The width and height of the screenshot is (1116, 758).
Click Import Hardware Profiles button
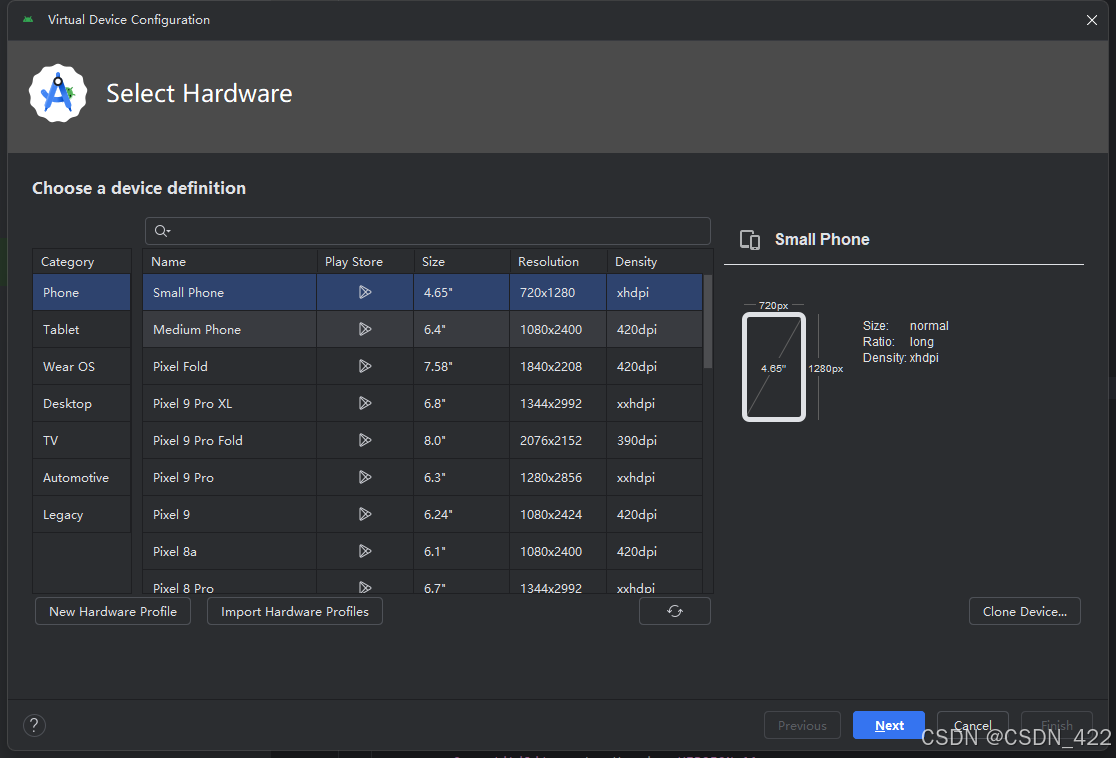295,612
